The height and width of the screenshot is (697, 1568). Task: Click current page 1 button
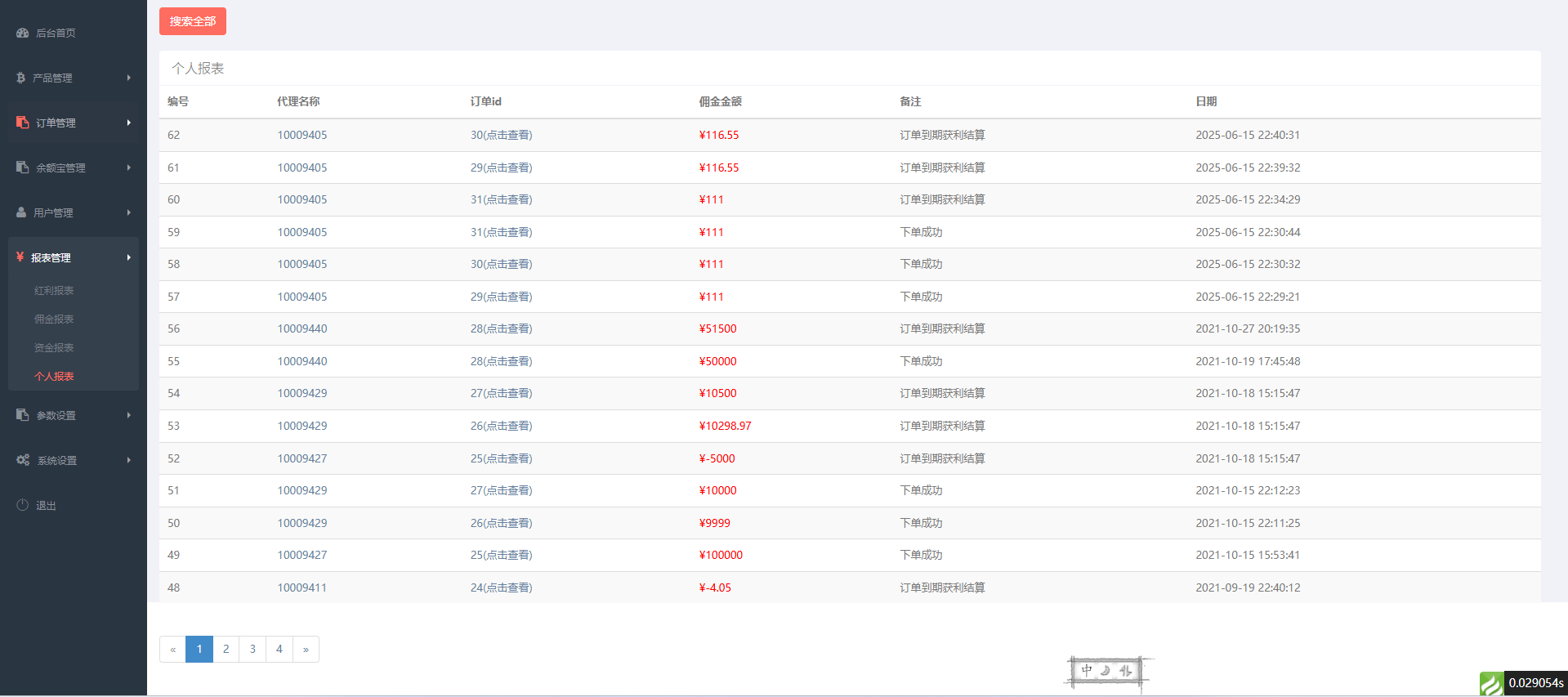point(199,649)
